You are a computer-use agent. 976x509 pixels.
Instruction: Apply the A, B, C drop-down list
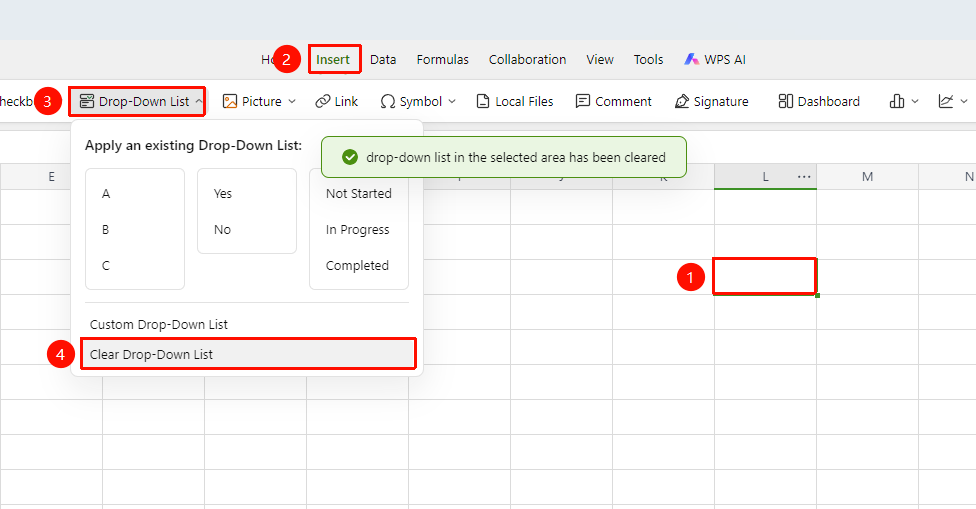pos(135,229)
